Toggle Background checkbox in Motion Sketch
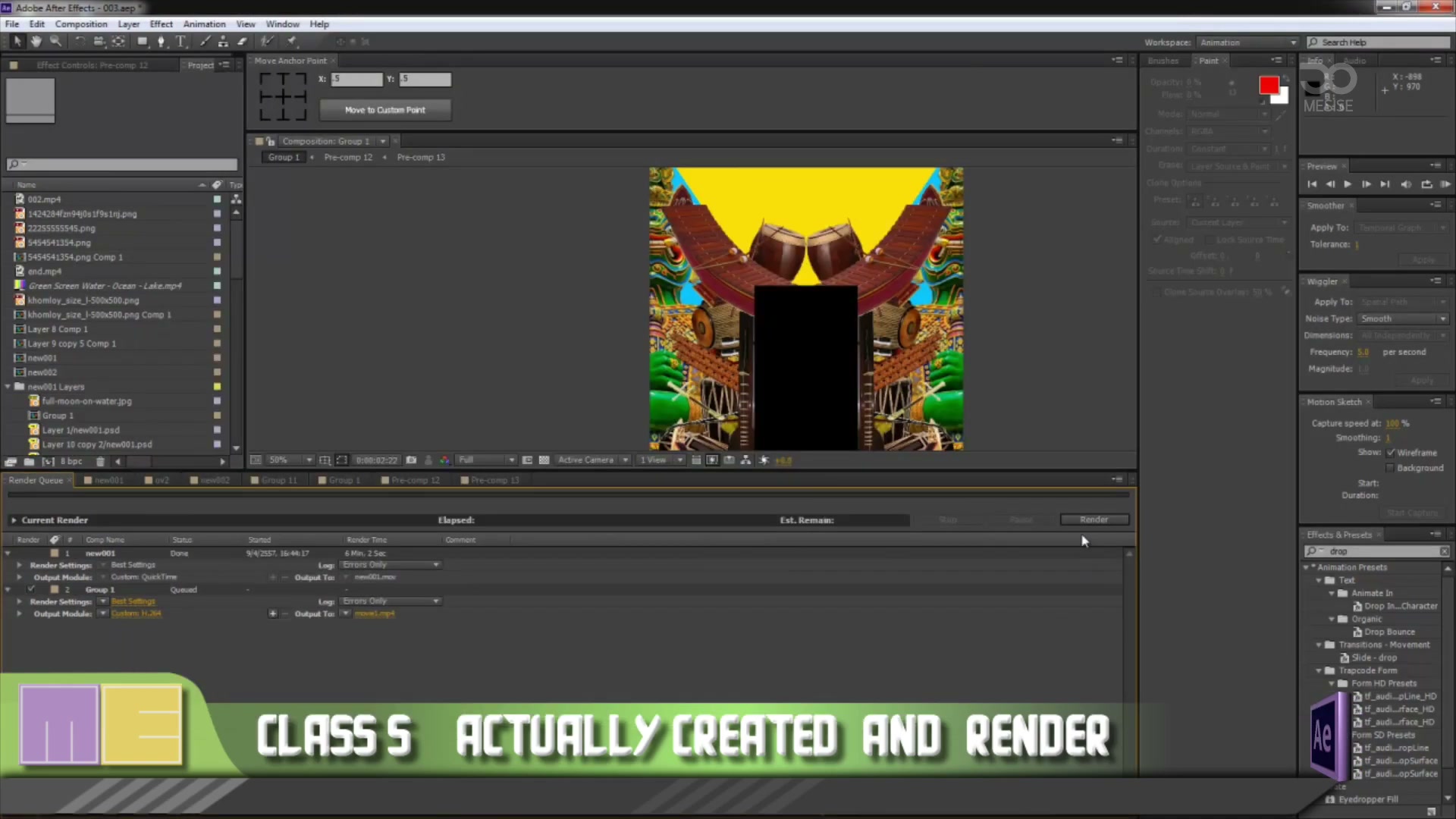 pyautogui.click(x=1391, y=468)
